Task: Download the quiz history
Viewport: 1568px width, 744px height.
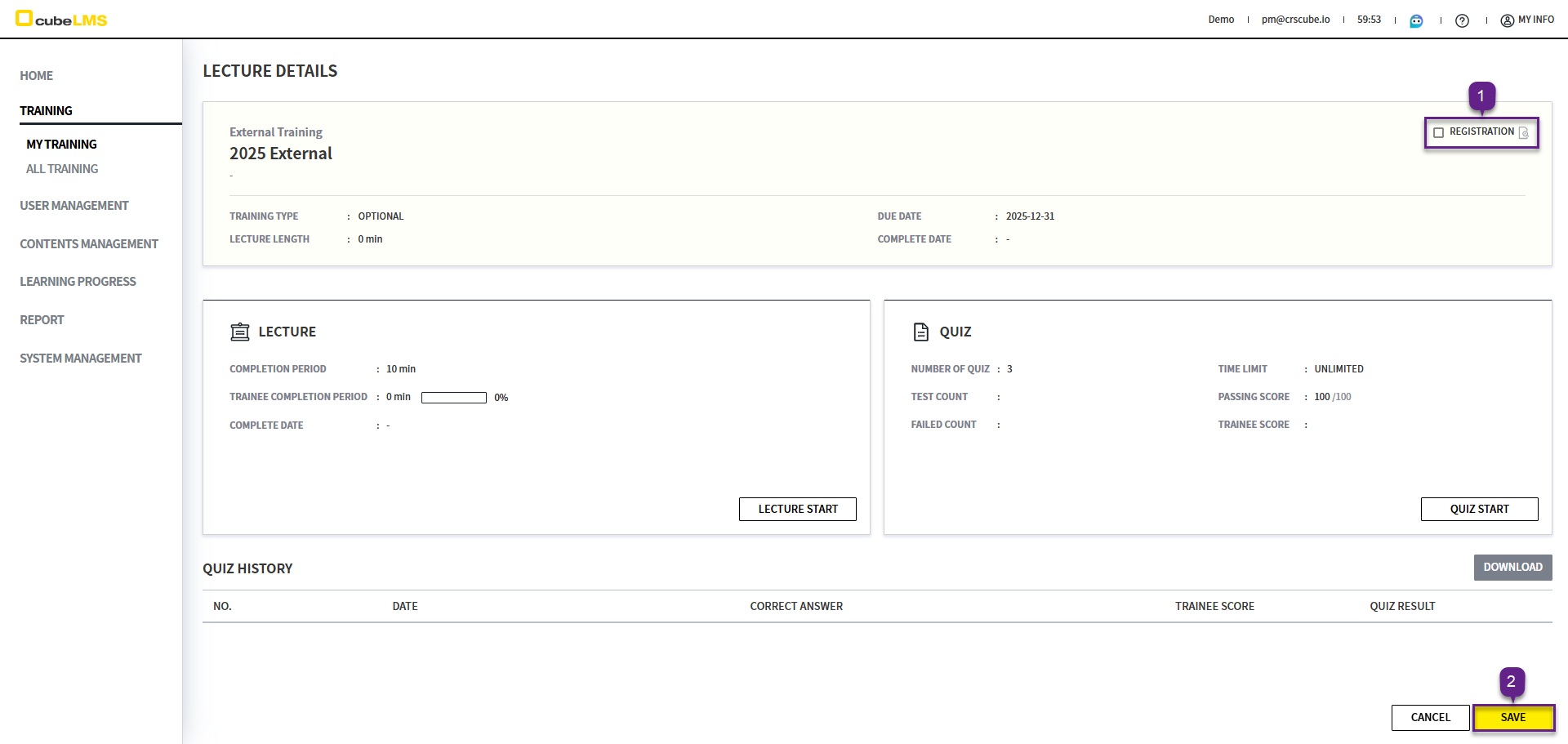Action: [1512, 568]
